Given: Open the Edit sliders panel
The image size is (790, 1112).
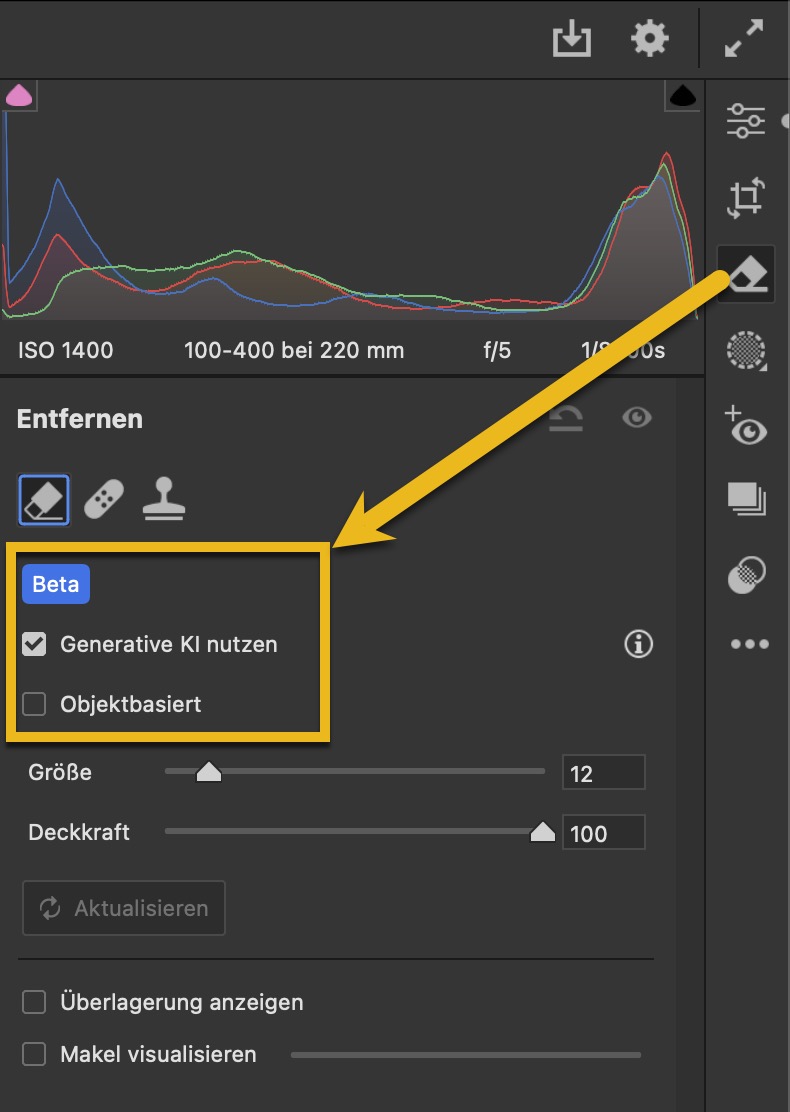Looking at the screenshot, I should (x=746, y=120).
